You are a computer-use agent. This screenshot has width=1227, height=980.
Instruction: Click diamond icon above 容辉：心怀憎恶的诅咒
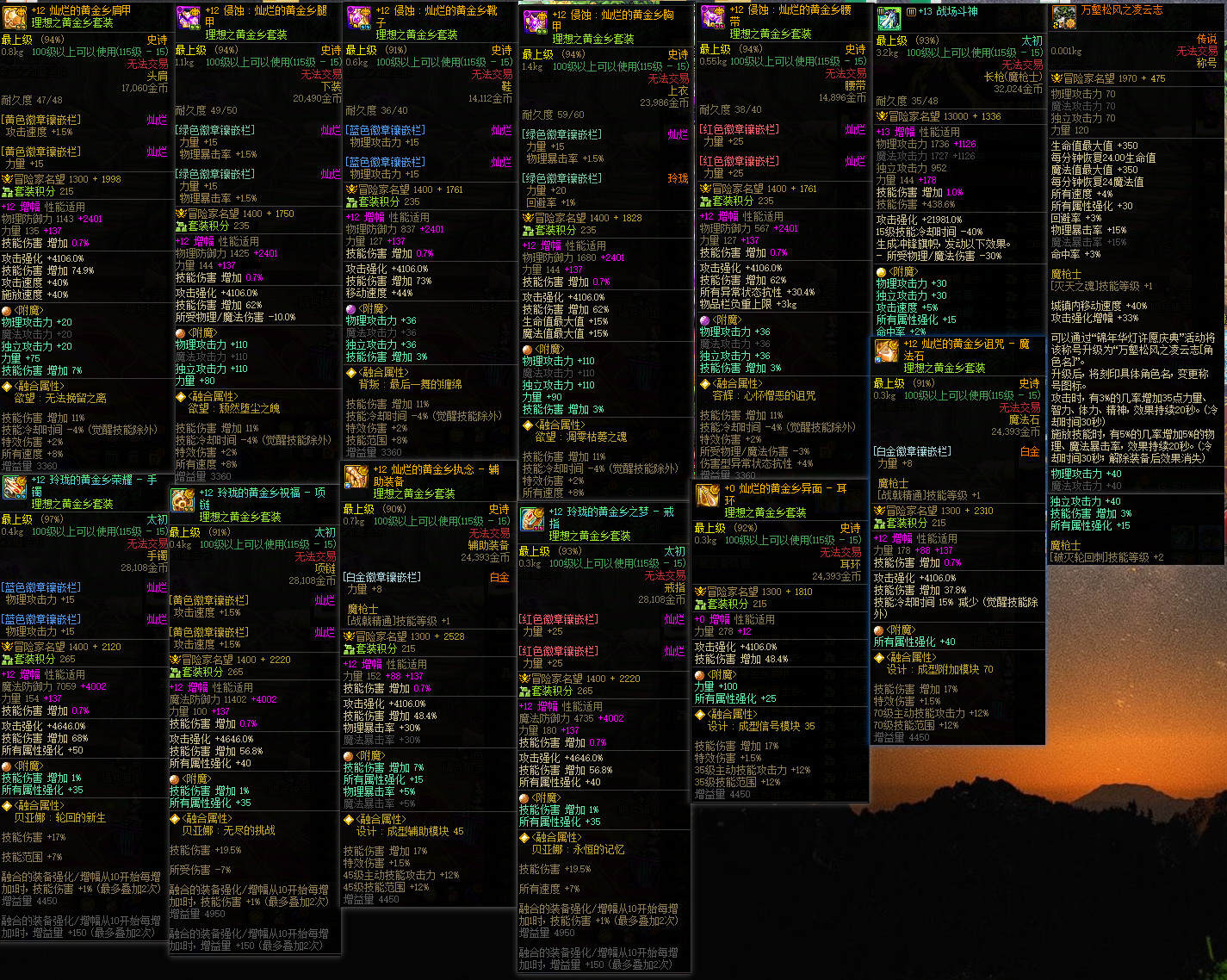point(705,383)
